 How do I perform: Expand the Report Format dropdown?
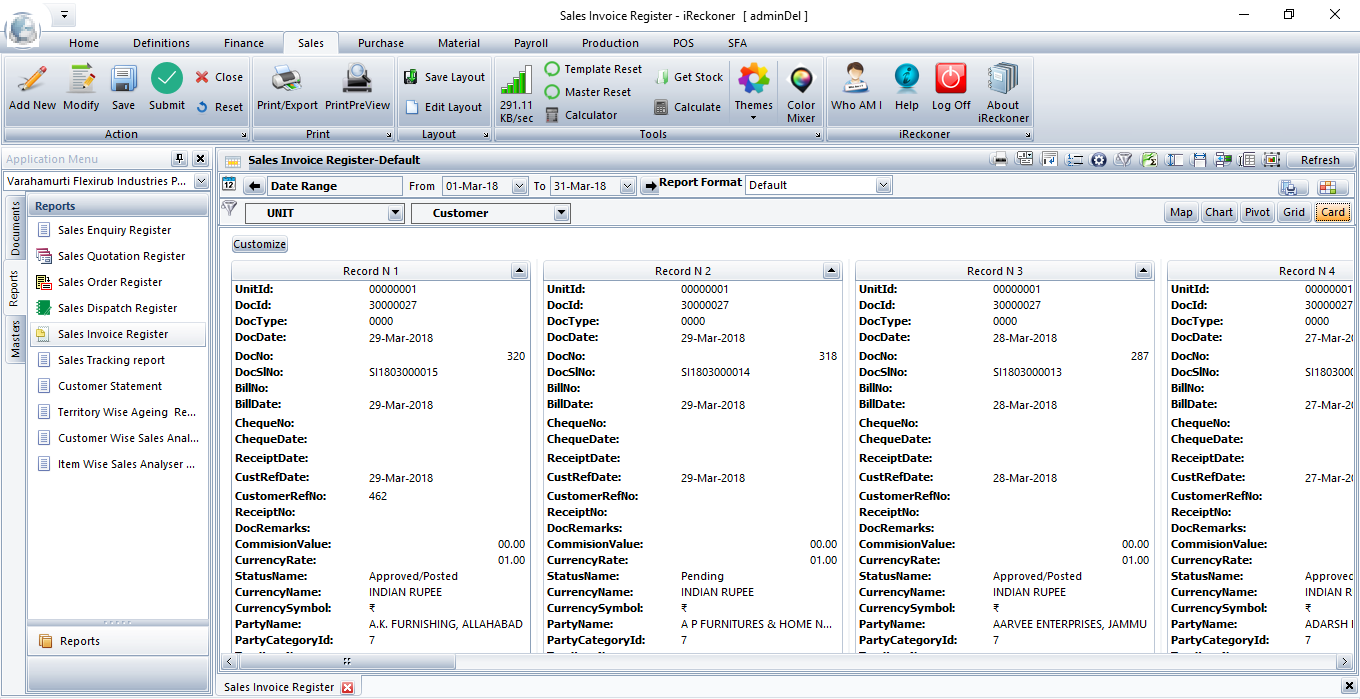[883, 185]
